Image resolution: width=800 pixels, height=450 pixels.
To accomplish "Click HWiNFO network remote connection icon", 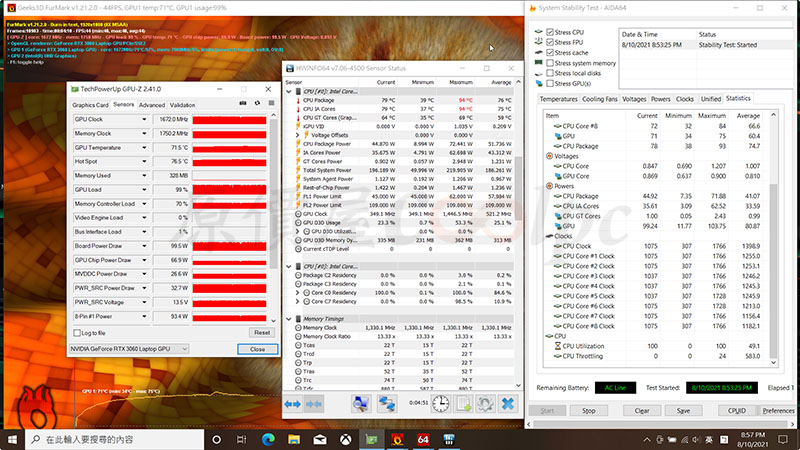I will (x=387, y=404).
